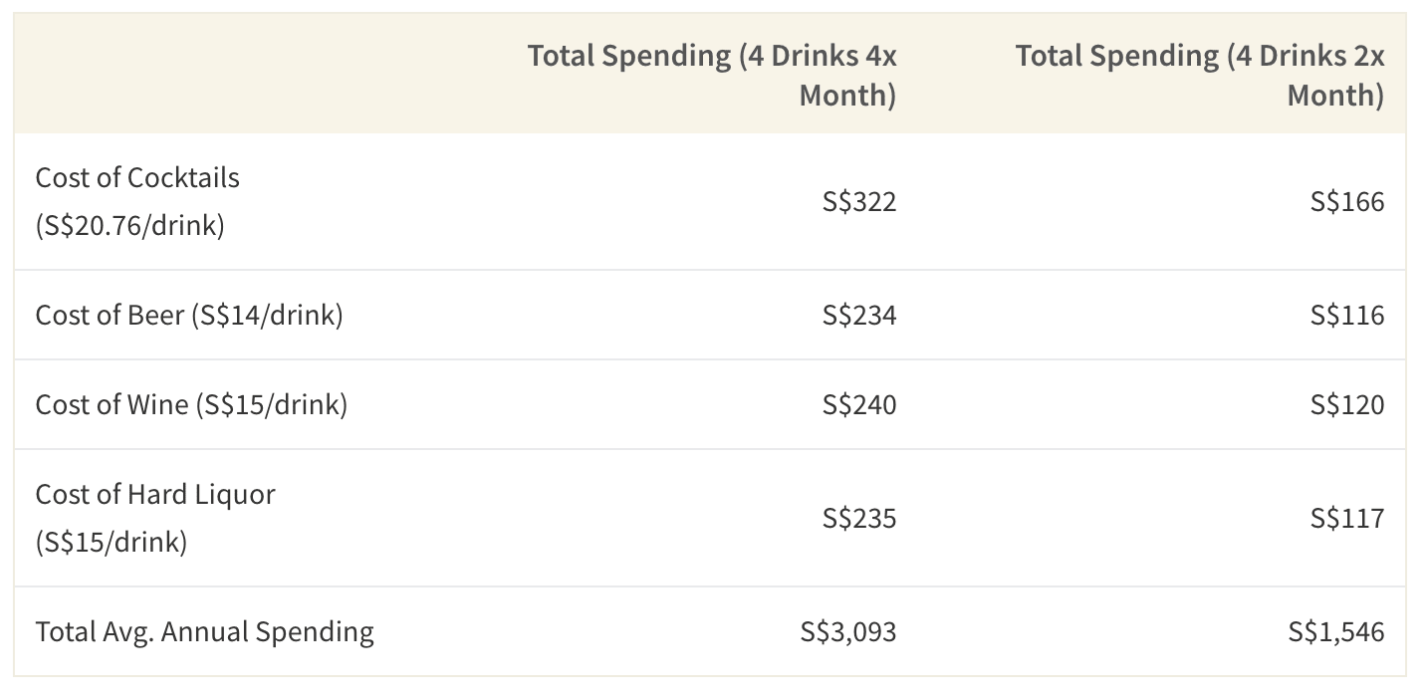This screenshot has height=691, width=1423.
Task: Click the S$3,093 annual total
Action: [x=848, y=631]
